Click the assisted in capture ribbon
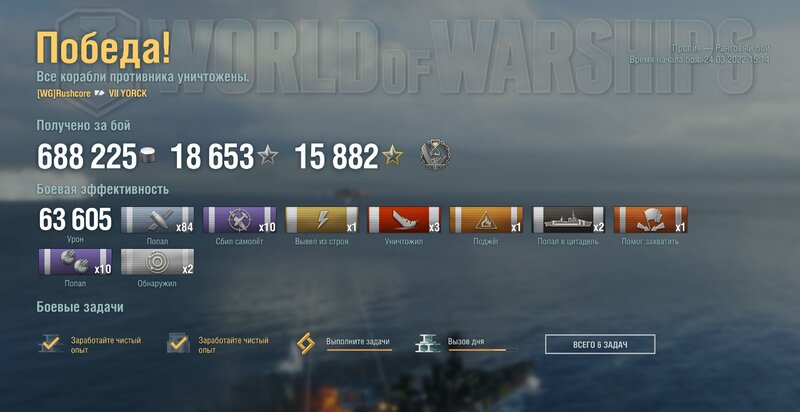The width and height of the screenshot is (800, 412). 651,220
